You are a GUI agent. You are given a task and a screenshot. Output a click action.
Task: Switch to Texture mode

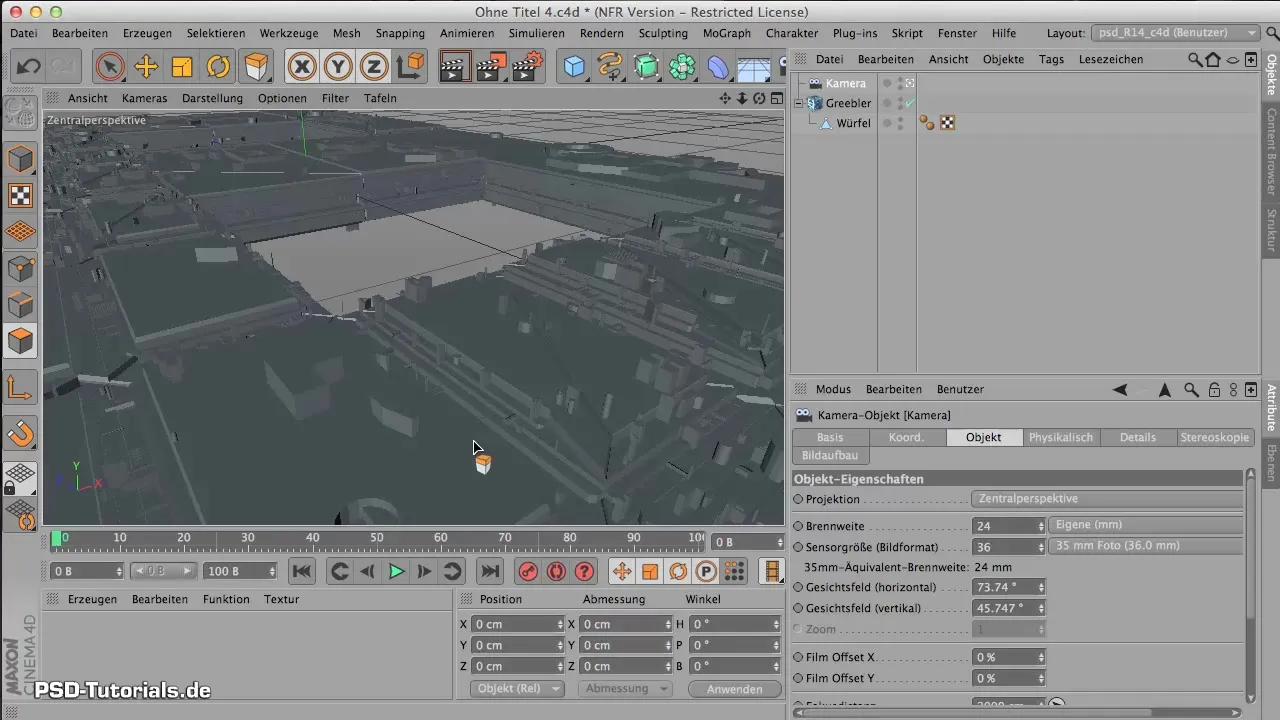point(21,195)
